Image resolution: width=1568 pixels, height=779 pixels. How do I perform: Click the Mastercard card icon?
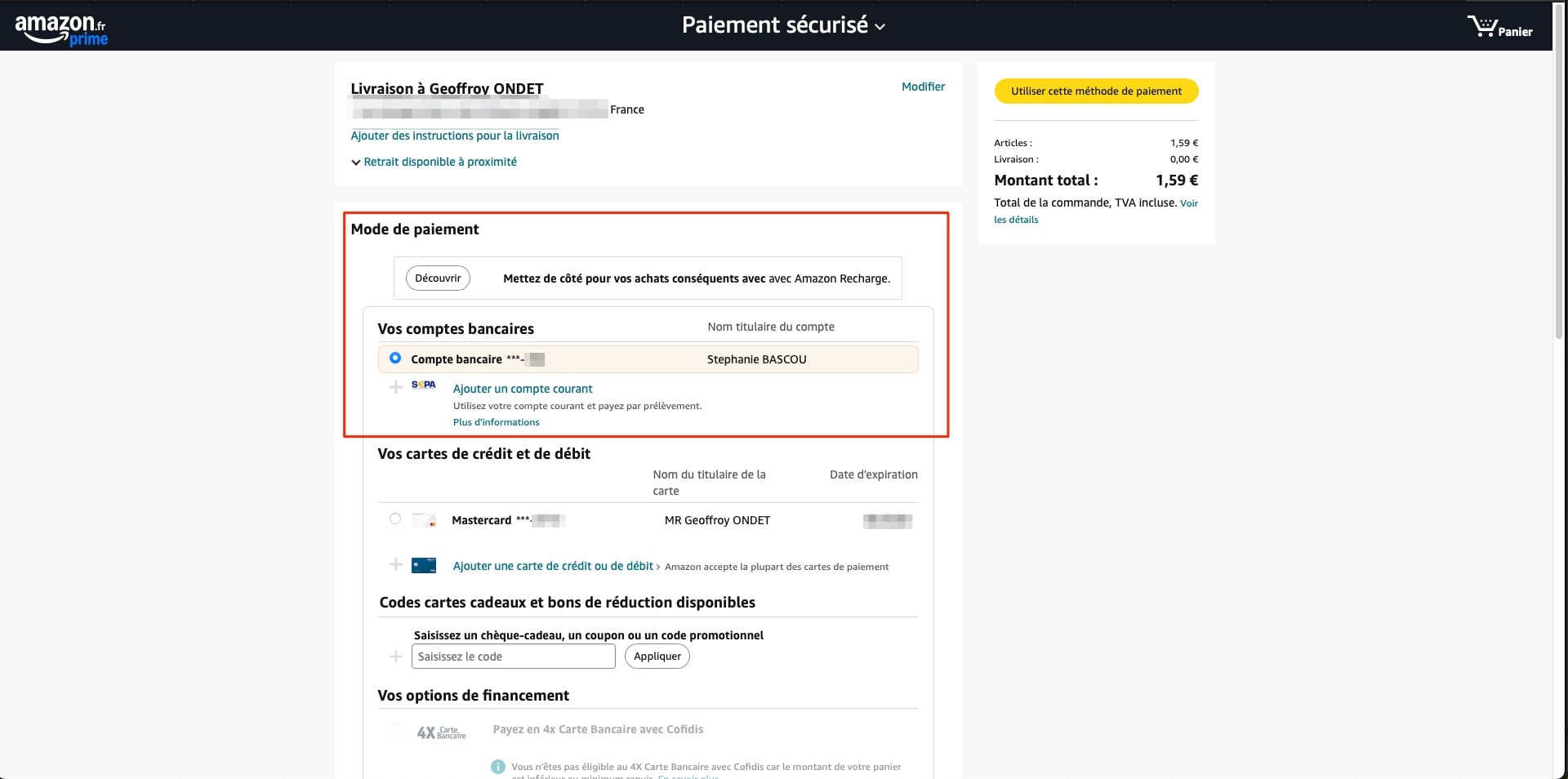pos(424,519)
